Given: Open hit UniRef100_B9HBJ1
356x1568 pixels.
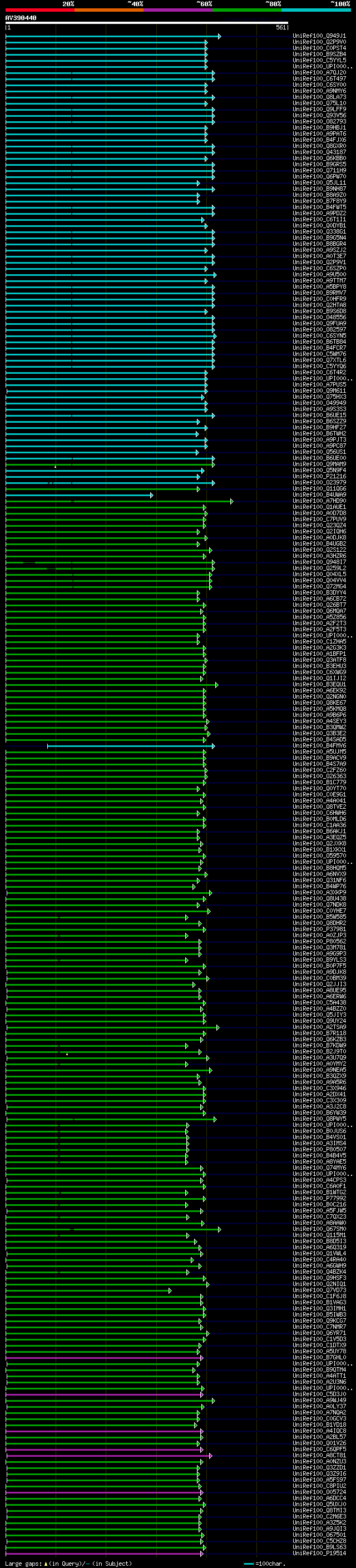Looking at the screenshot, I should (319, 128).
